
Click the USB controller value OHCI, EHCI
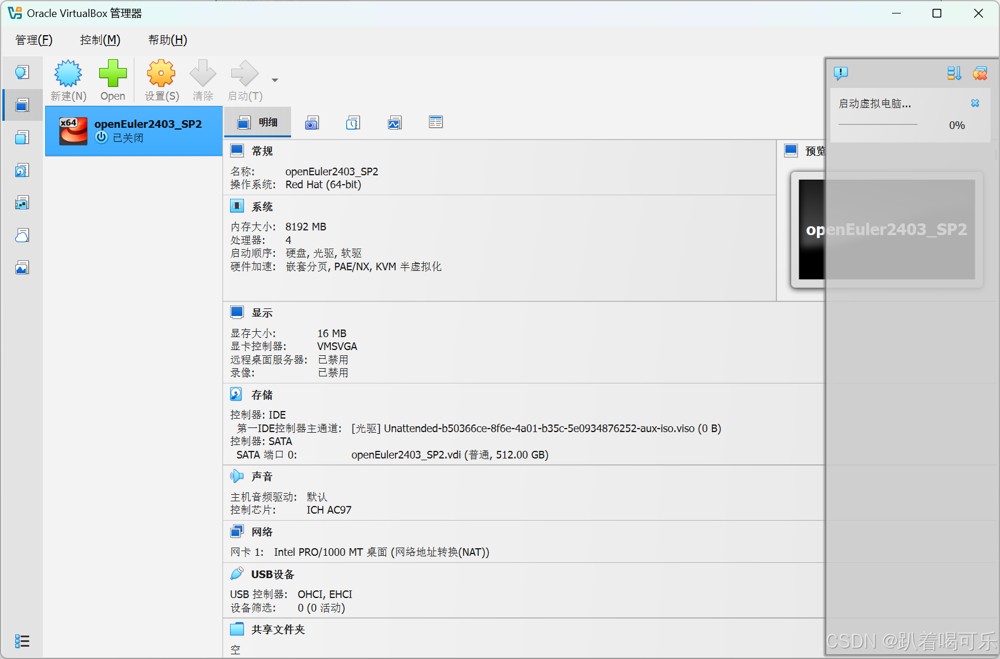click(325, 595)
